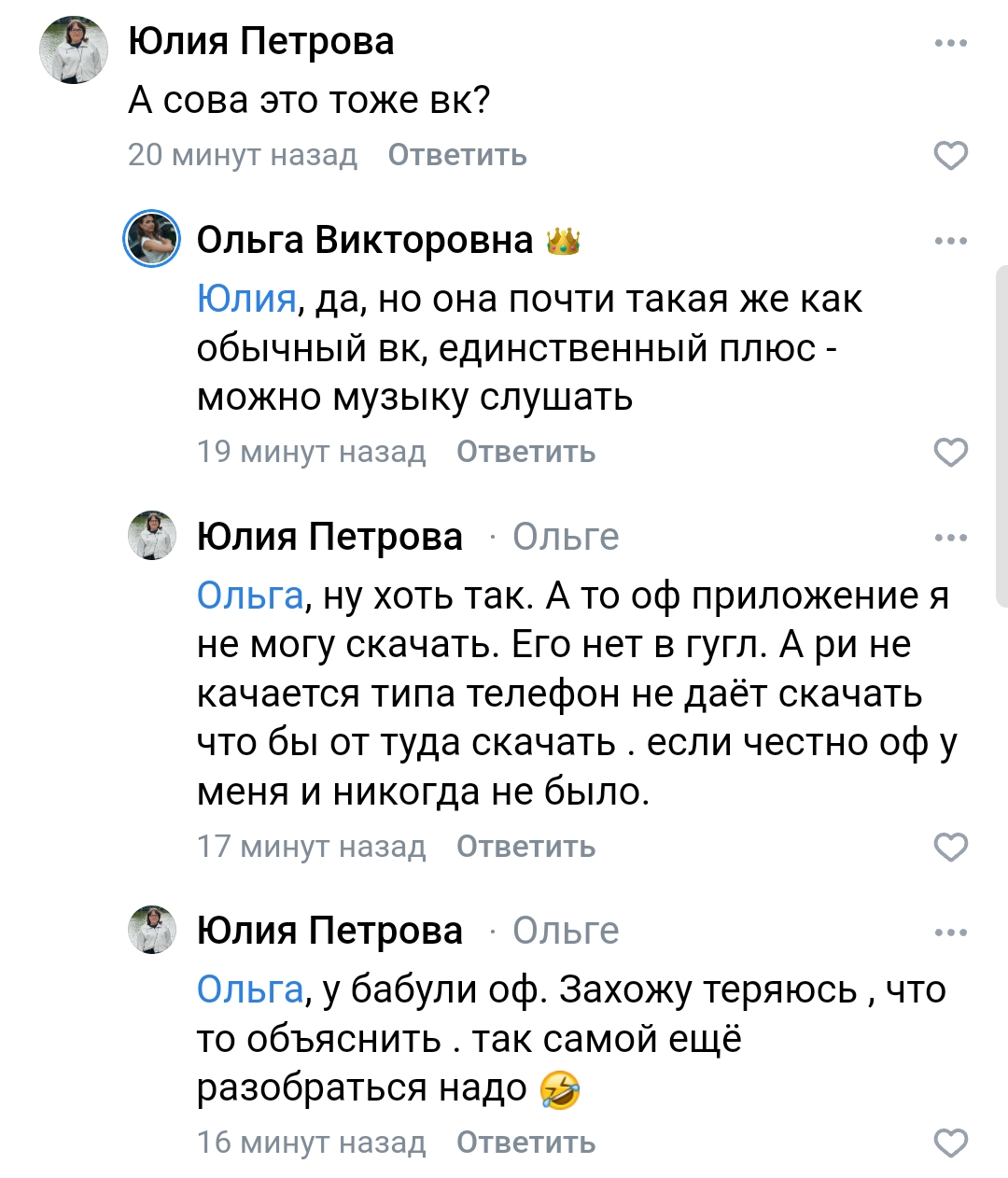This screenshot has width=1008, height=1178.
Task: Reply to the comment from 16 минут назад
Action: click(525, 1143)
